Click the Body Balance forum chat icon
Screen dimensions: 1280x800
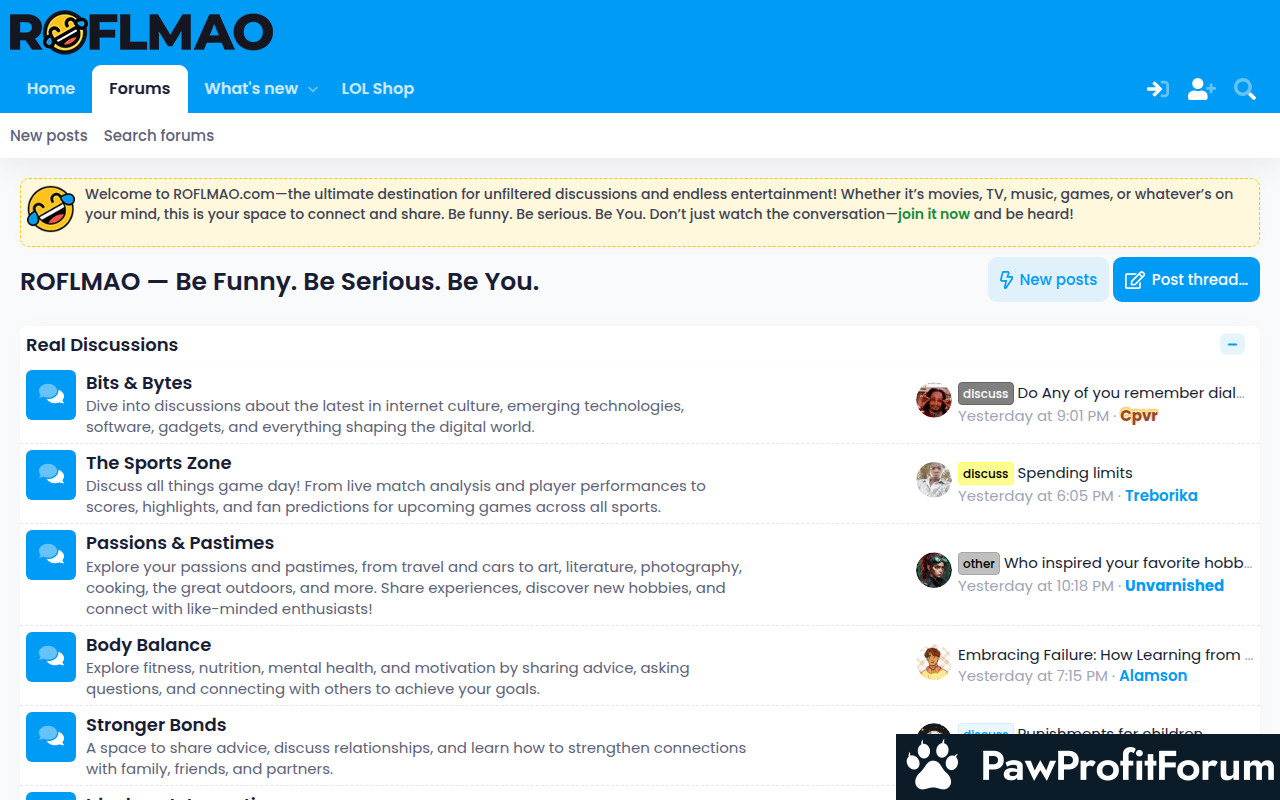(x=51, y=657)
